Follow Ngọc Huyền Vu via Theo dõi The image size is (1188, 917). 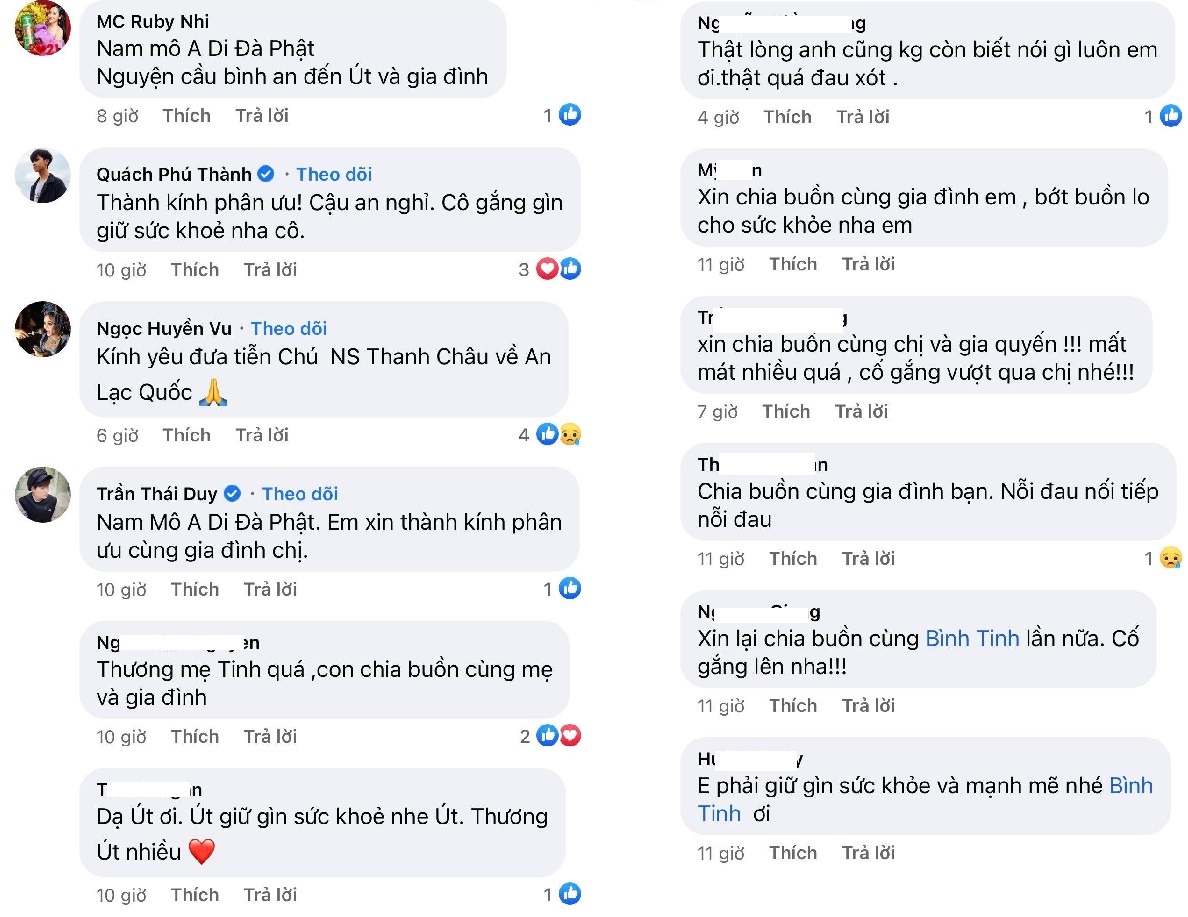(289, 328)
